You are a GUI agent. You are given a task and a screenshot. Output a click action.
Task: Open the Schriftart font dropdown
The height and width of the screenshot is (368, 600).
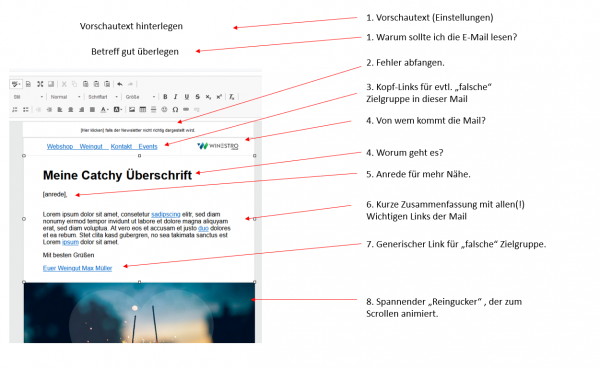tap(103, 97)
